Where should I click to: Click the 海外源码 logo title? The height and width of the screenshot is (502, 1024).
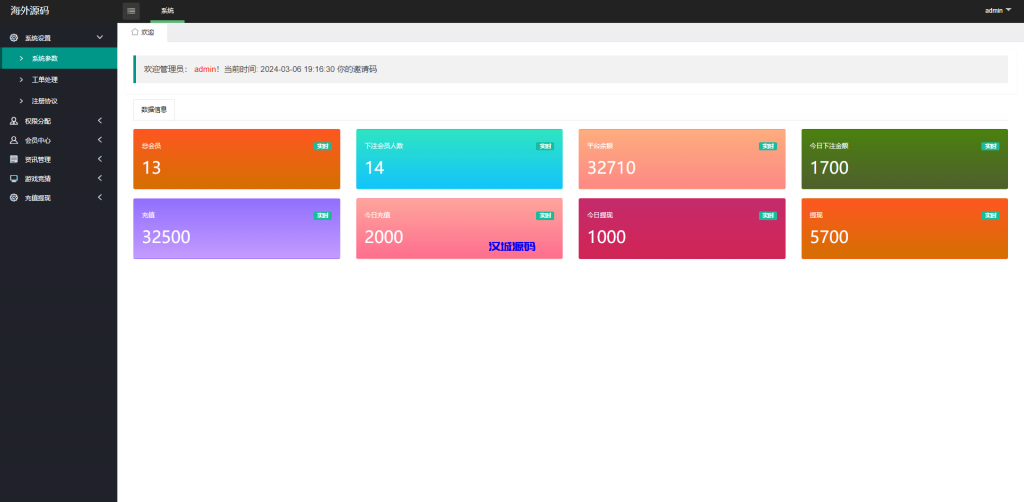(x=30, y=11)
